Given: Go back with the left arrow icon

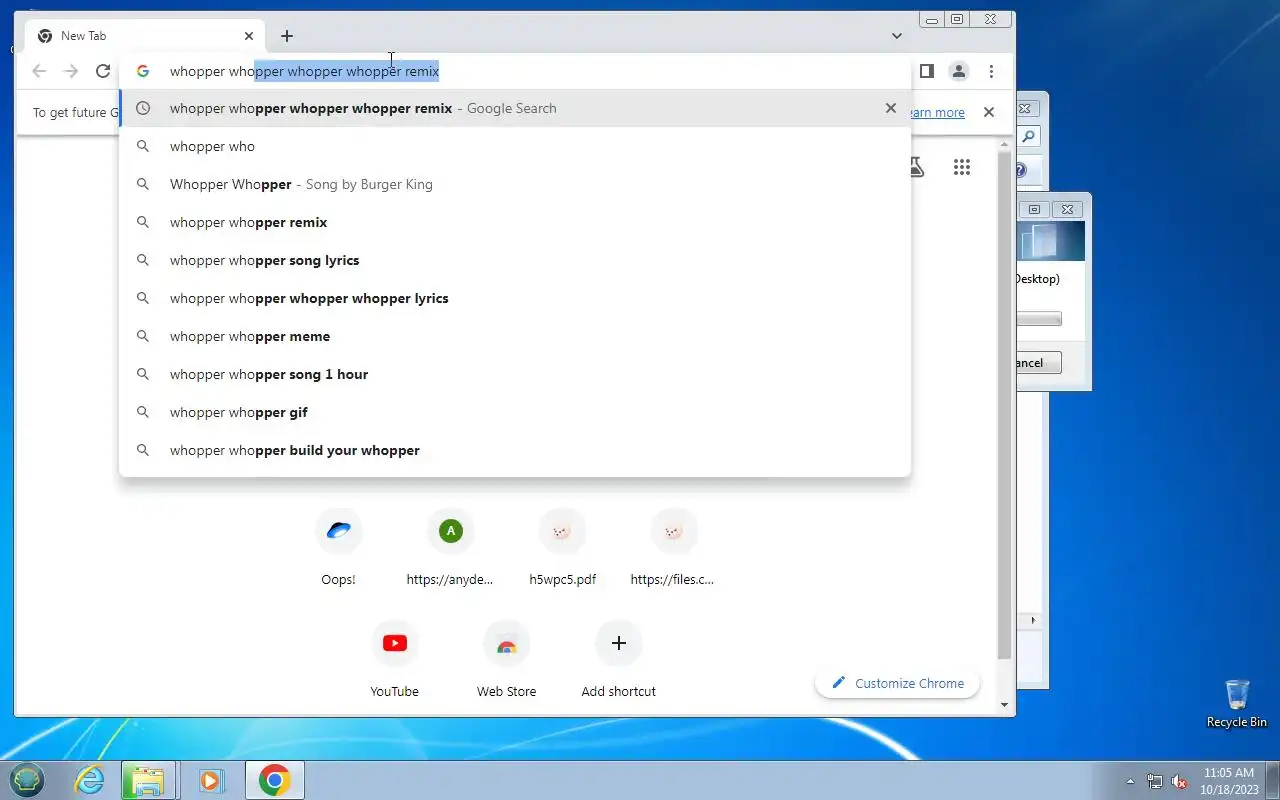Looking at the screenshot, I should 39,71.
